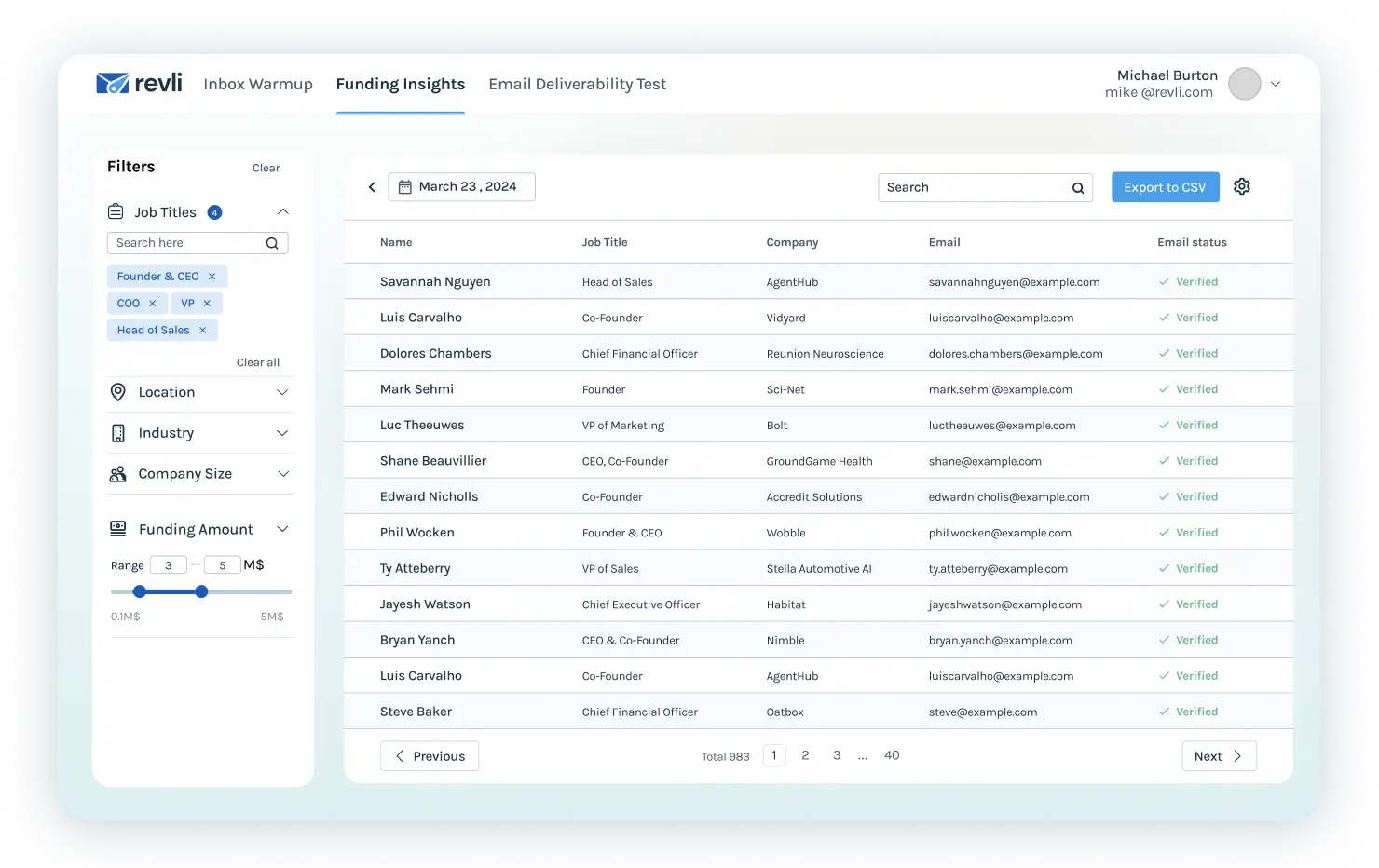Expand the Location filter
Screen dimensions: 1379x868
tap(283, 392)
